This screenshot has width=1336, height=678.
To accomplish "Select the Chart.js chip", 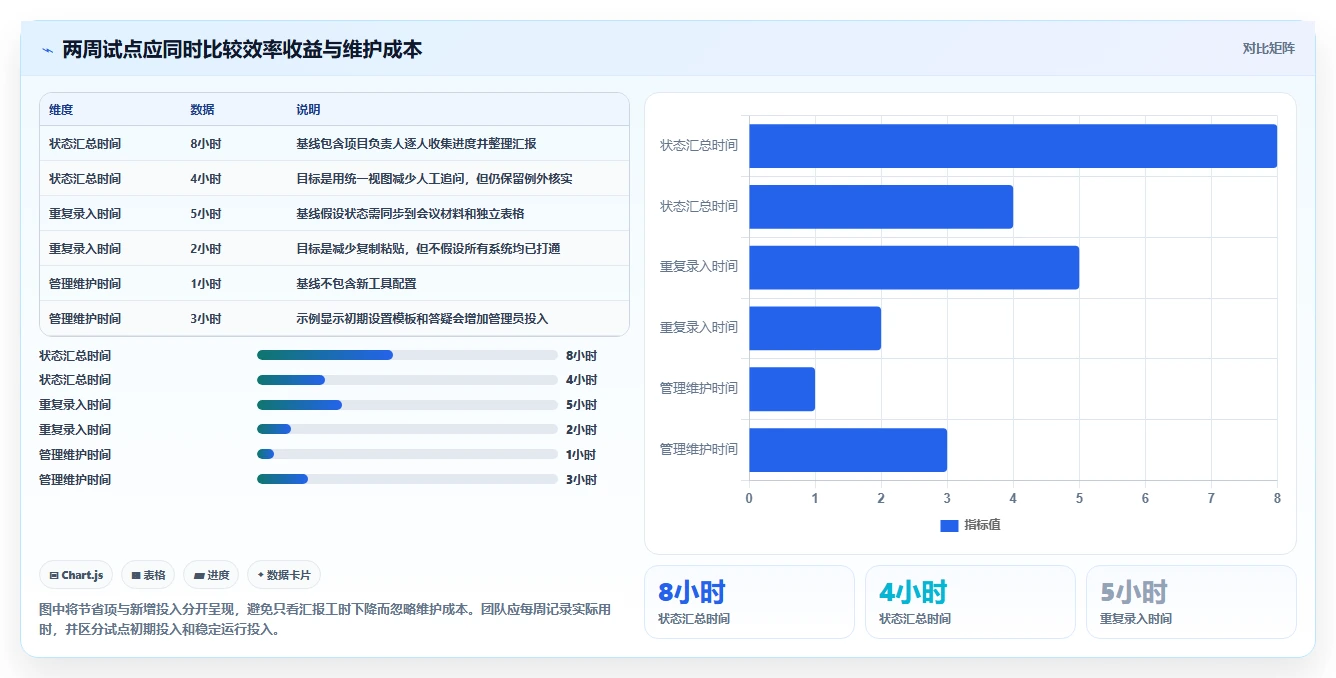I will [77, 575].
